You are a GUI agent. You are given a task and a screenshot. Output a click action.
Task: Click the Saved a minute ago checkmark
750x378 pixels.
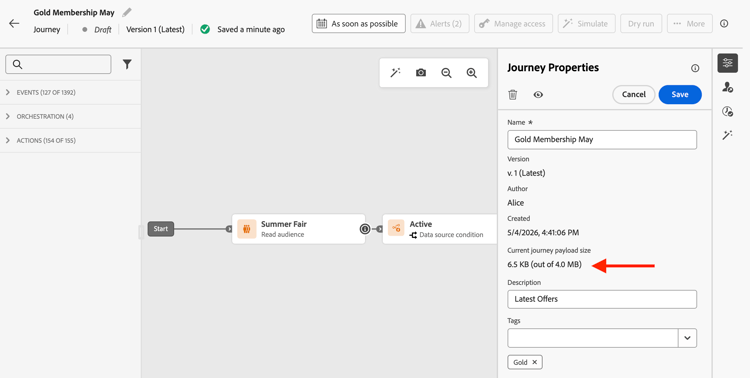coord(205,29)
